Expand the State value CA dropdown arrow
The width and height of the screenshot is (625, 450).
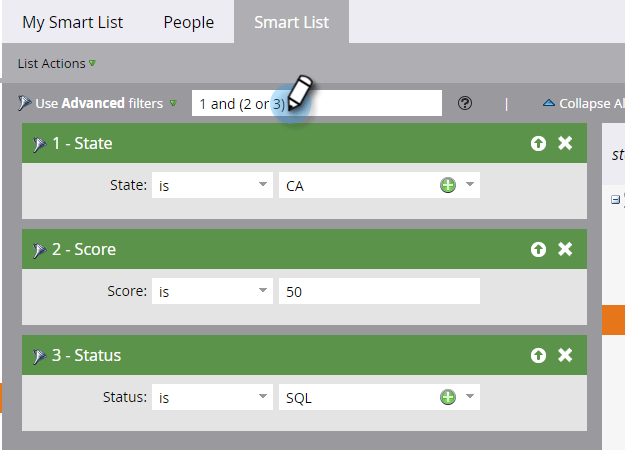coord(469,185)
